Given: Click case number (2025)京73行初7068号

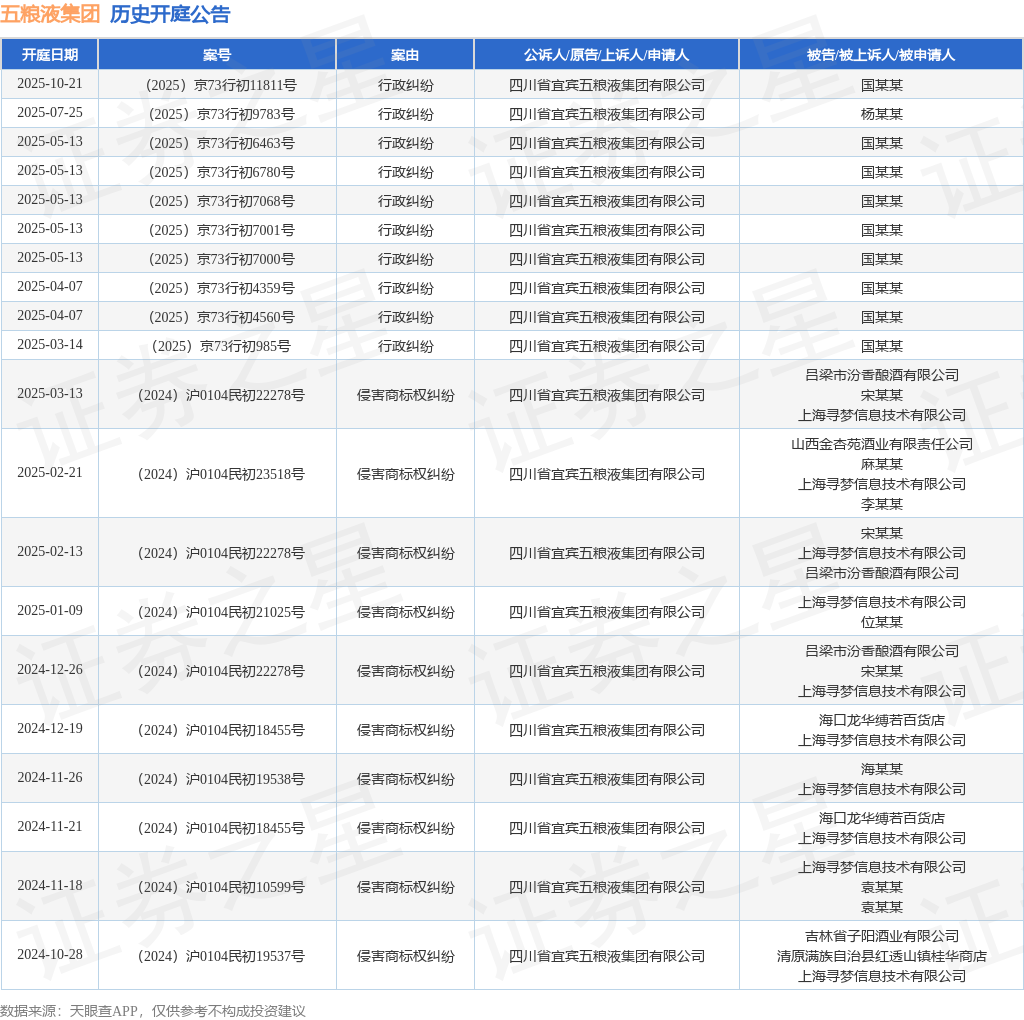Looking at the screenshot, I should pos(221,201).
